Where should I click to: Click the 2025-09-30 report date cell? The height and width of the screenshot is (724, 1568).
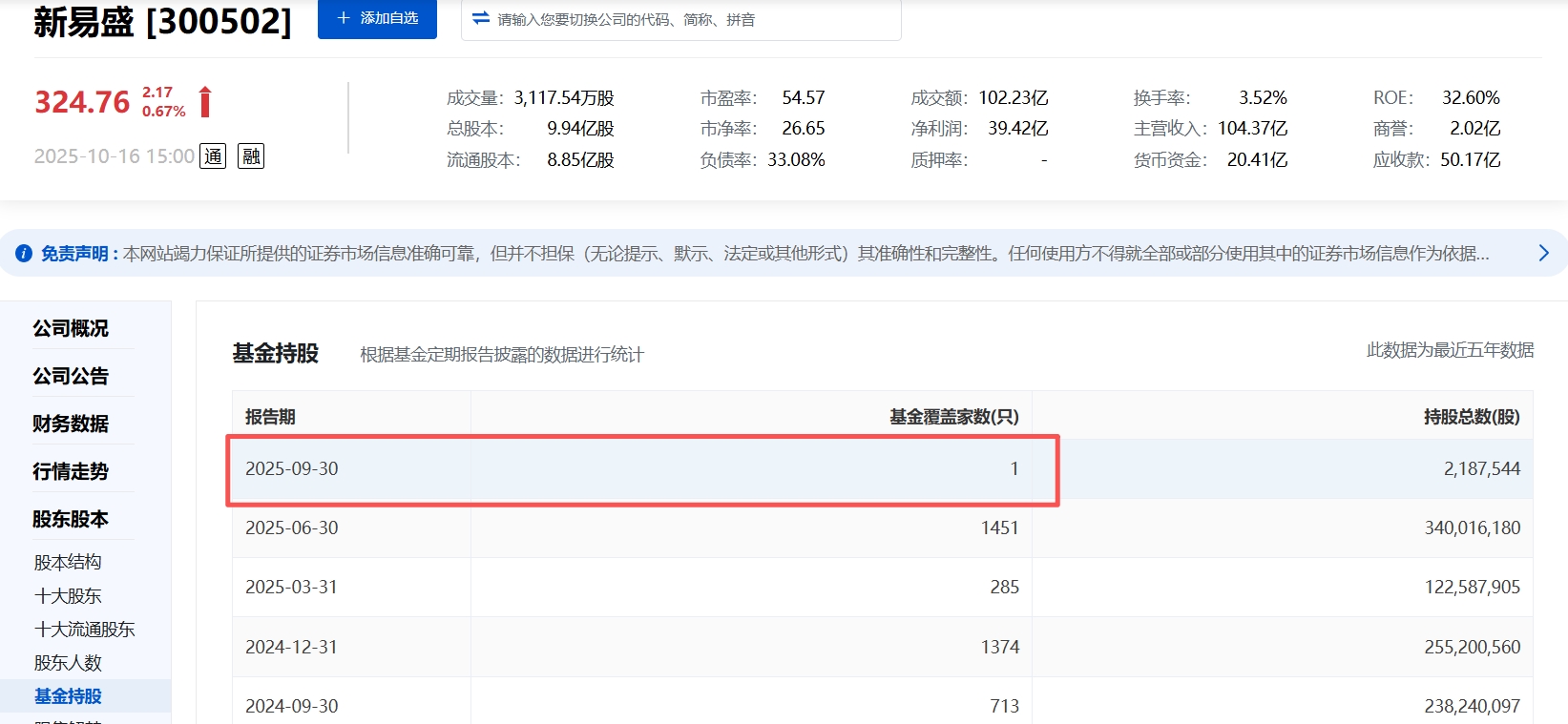(292, 468)
